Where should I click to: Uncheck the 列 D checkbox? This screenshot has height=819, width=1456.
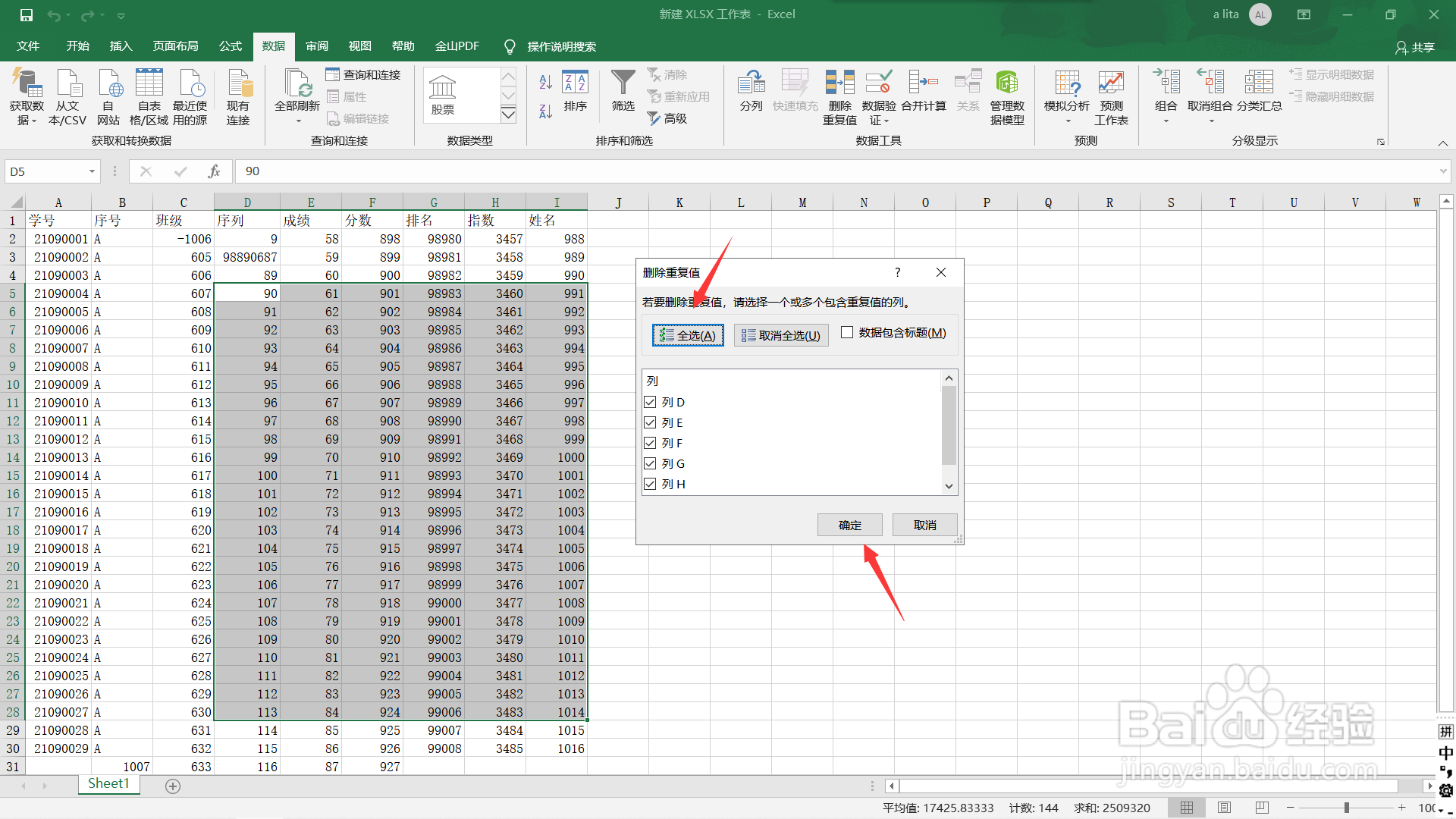(x=650, y=402)
